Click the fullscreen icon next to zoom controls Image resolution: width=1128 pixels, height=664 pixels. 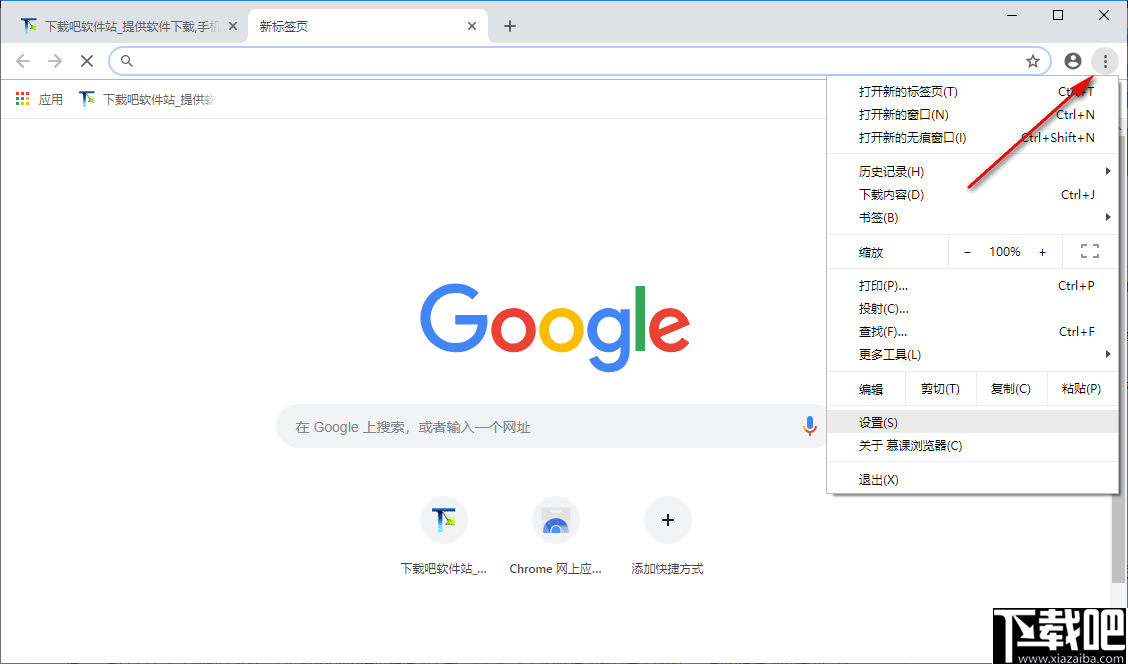pos(1089,251)
